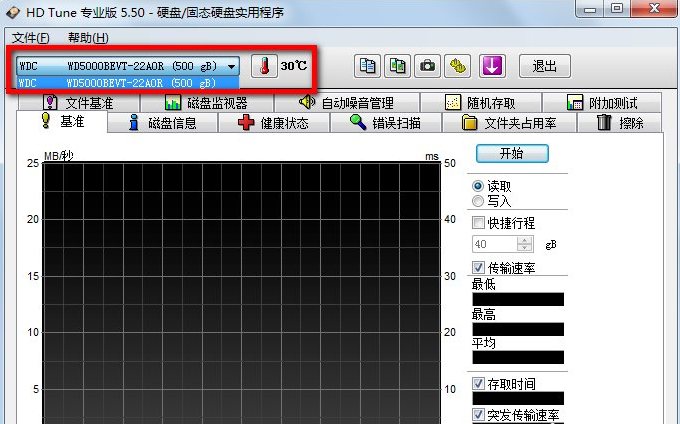Open the 健康状态 tab
The width and height of the screenshot is (680, 424).
274,123
